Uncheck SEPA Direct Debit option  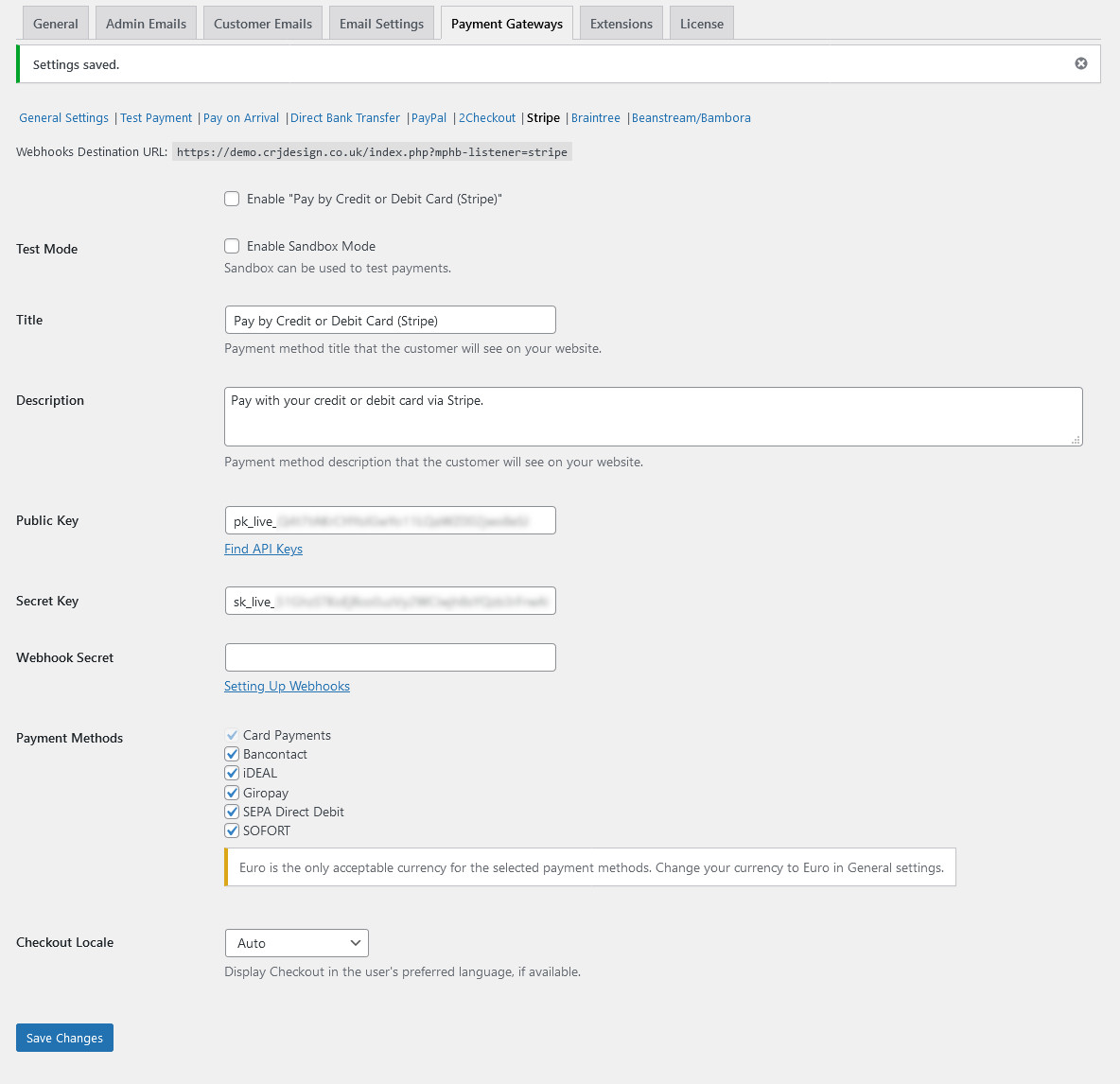[232, 812]
